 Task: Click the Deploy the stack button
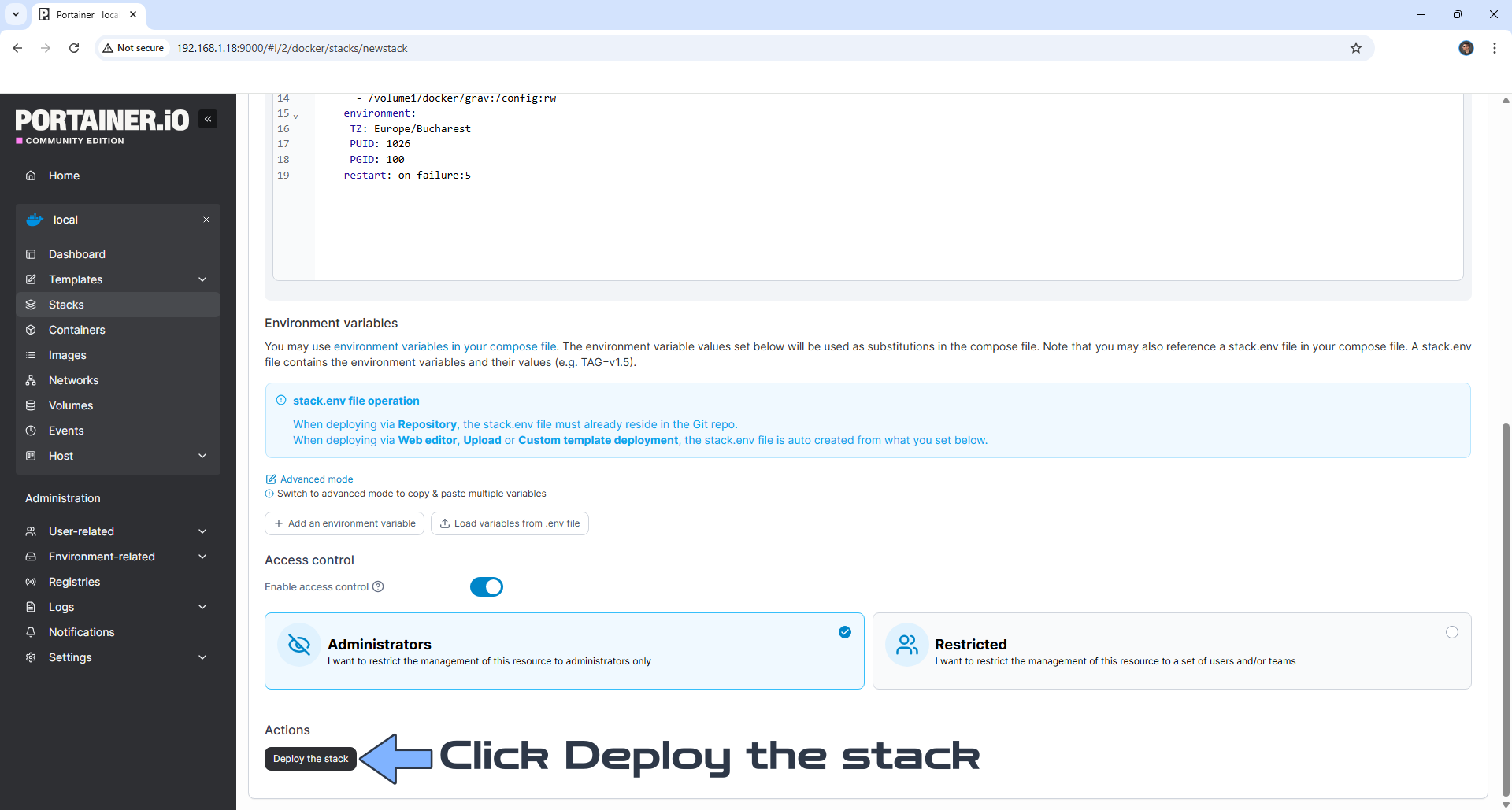[310, 759]
